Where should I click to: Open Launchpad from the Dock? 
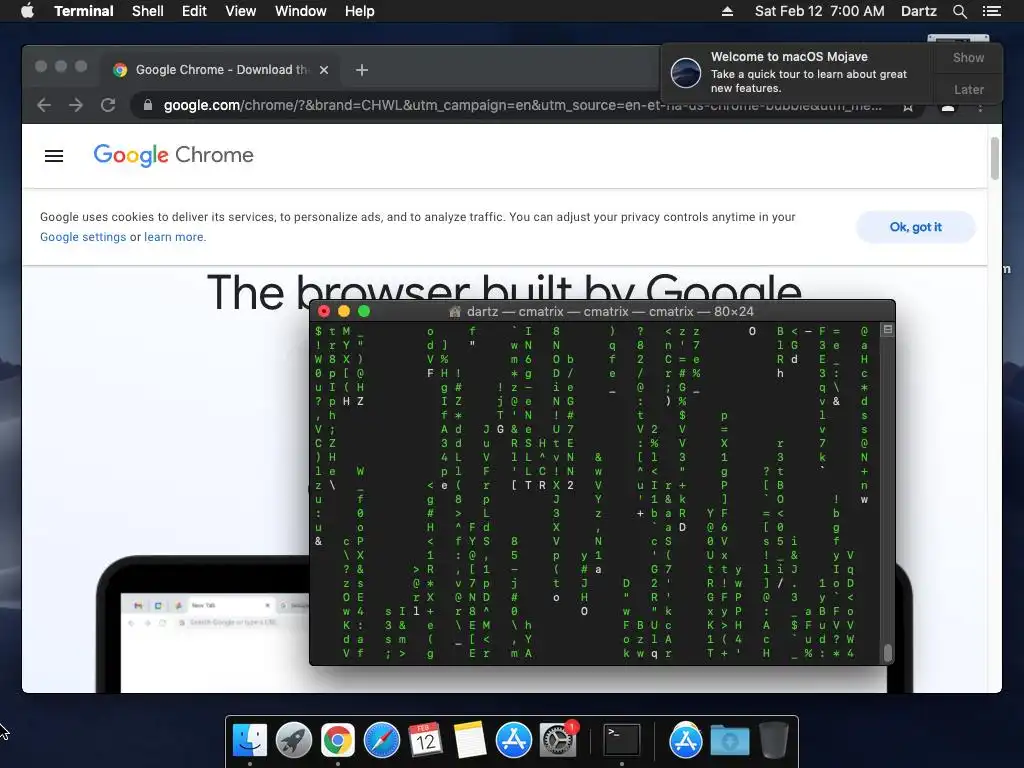(x=294, y=740)
